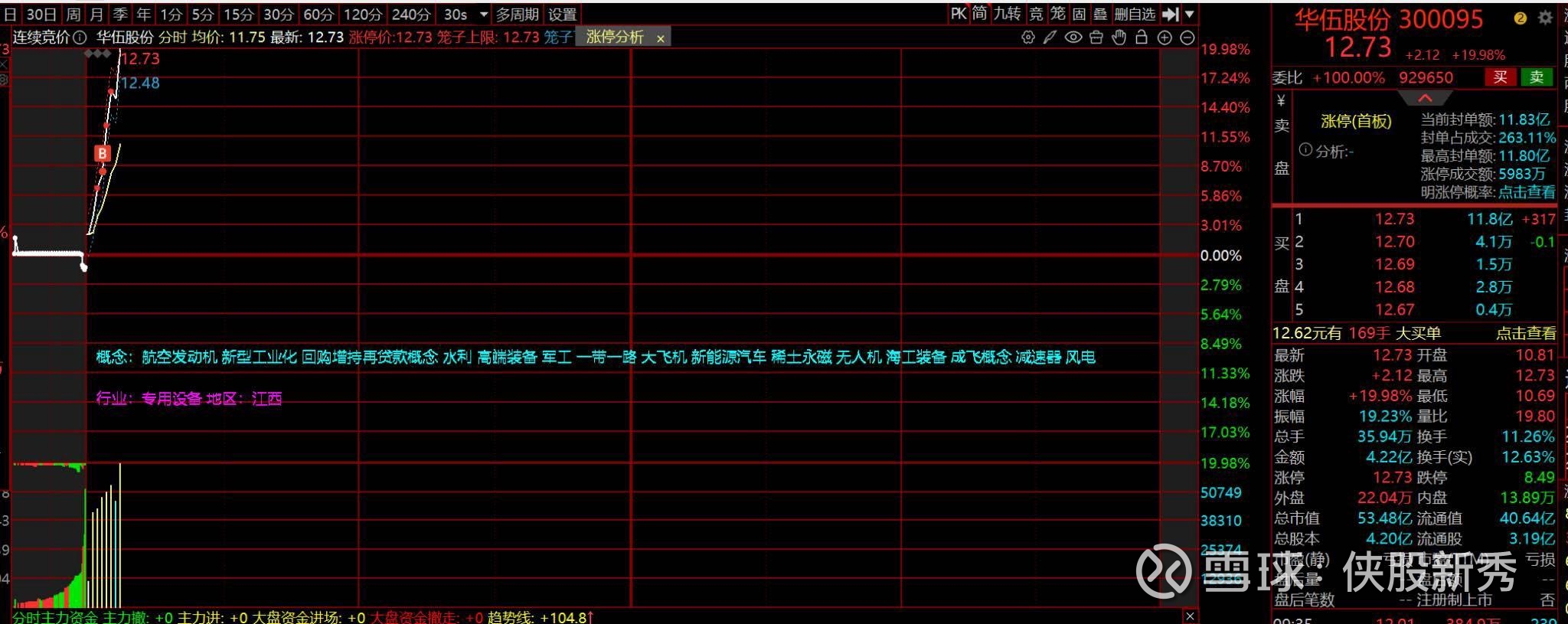Switch to the 月 monthly period
Screen dimensions: 1568x624
click(96, 15)
